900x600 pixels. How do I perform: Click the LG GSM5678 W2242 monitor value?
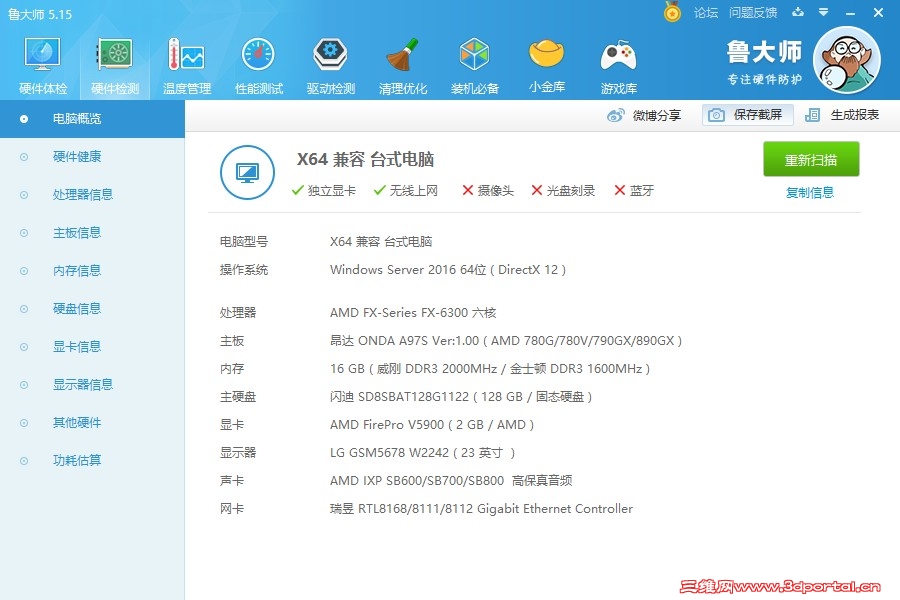[x=422, y=453]
